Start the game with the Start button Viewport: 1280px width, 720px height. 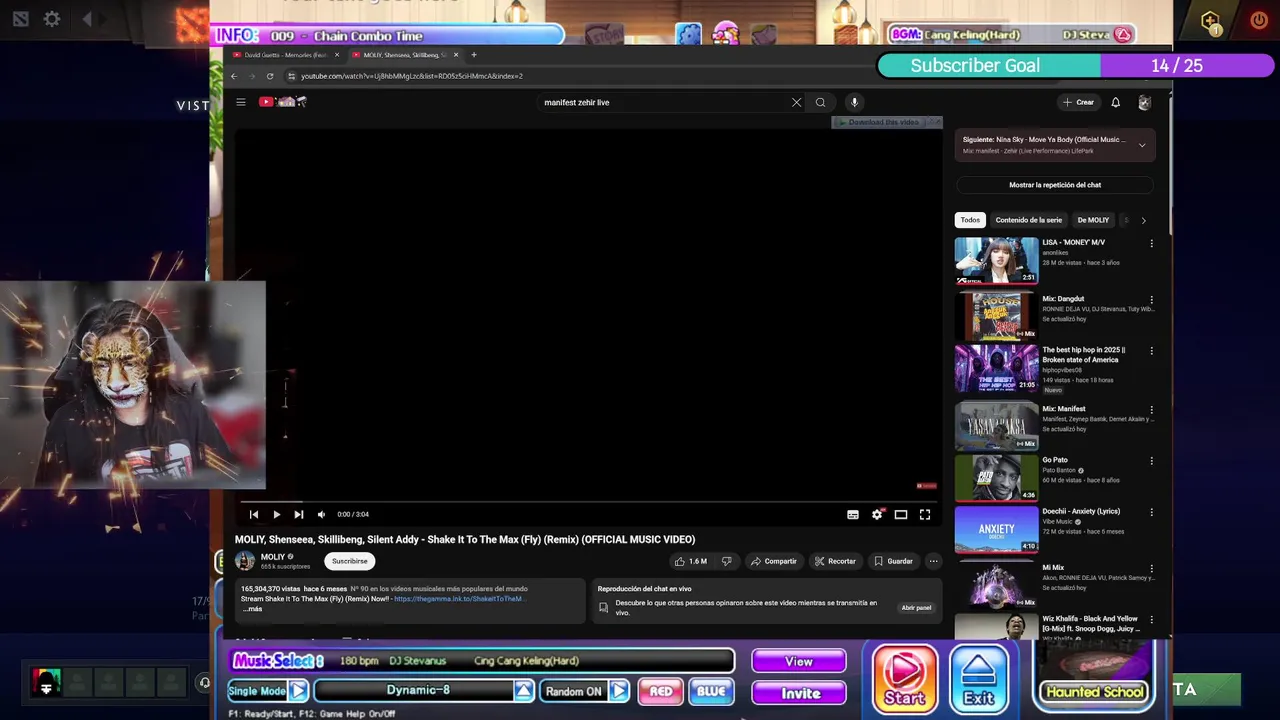tap(904, 680)
